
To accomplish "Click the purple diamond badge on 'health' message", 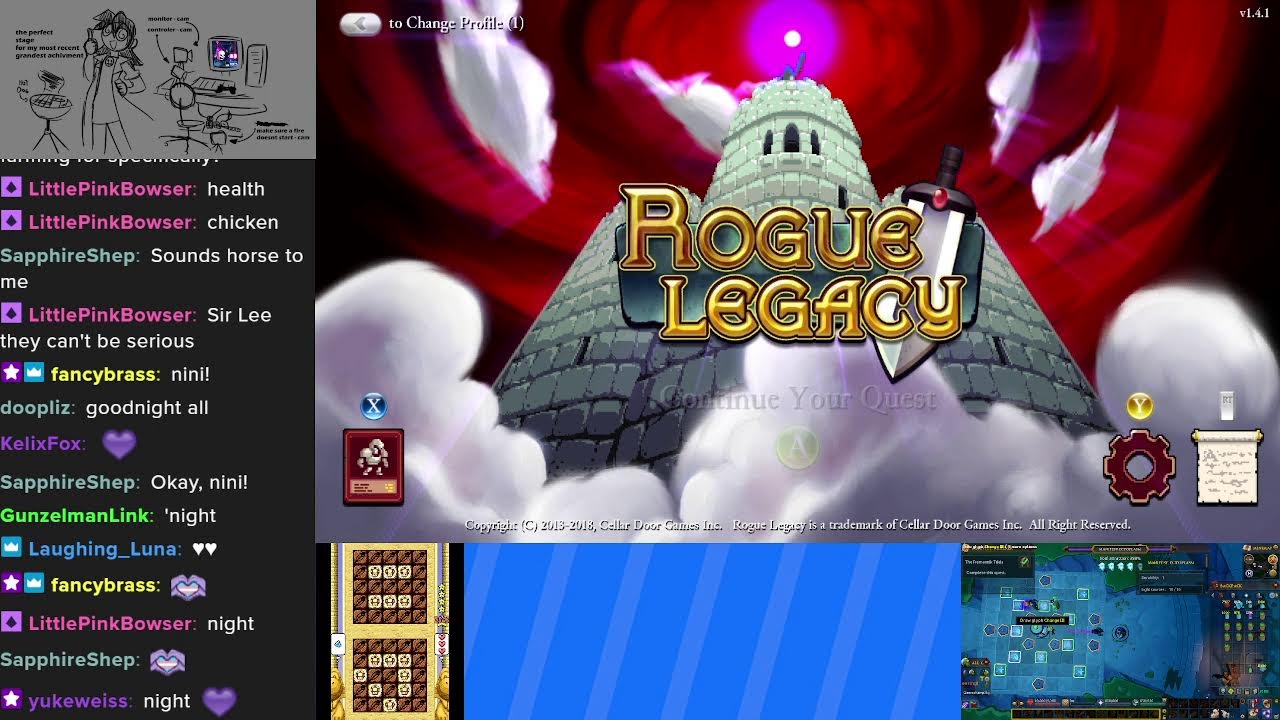I will tap(11, 188).
